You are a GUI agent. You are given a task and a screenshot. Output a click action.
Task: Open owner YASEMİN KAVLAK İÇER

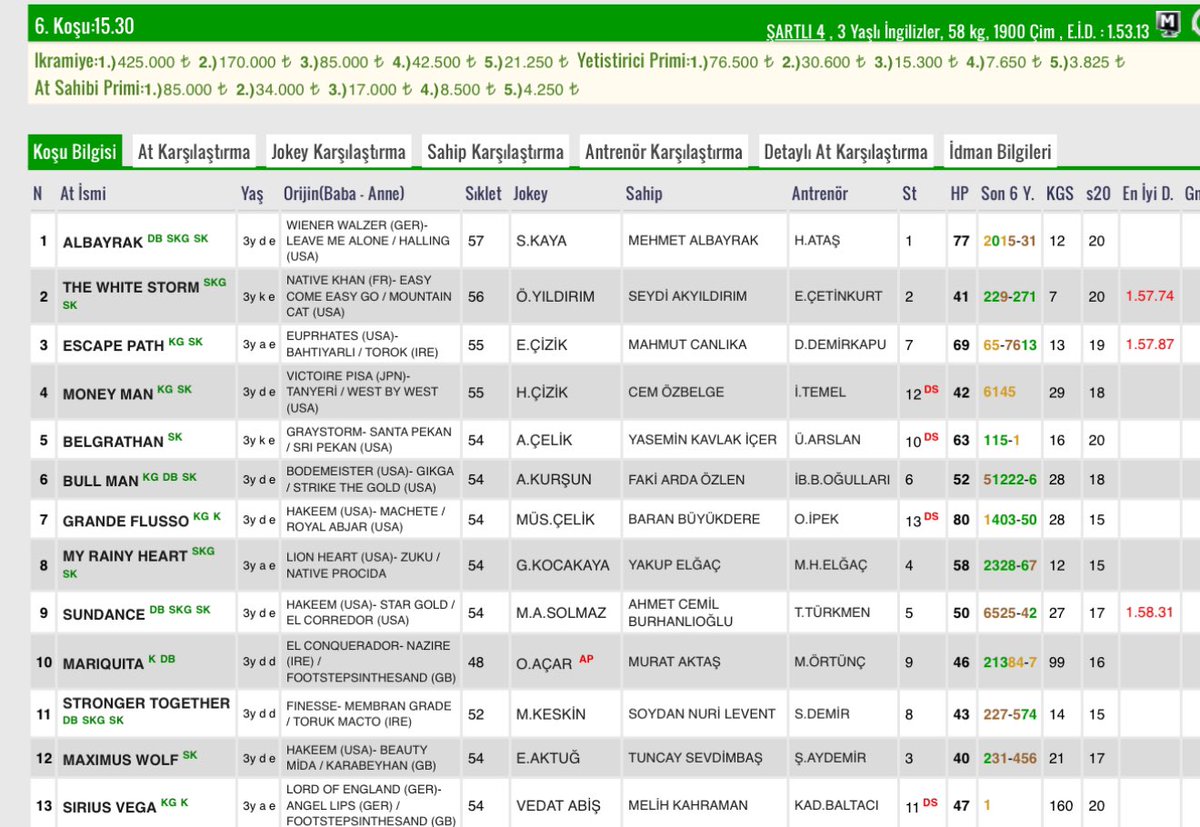pyautogui.click(x=702, y=440)
